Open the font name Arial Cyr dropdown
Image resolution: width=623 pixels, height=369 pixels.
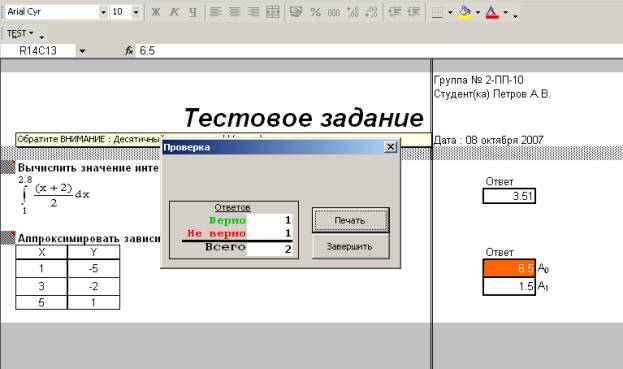[x=103, y=12]
